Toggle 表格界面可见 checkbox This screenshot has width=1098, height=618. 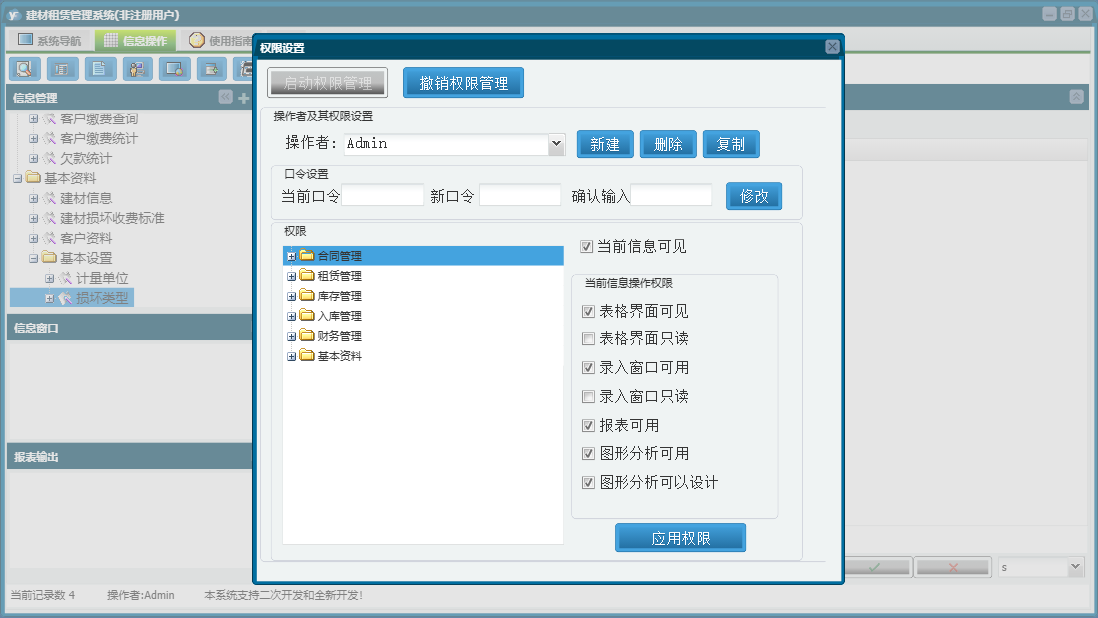pos(588,311)
